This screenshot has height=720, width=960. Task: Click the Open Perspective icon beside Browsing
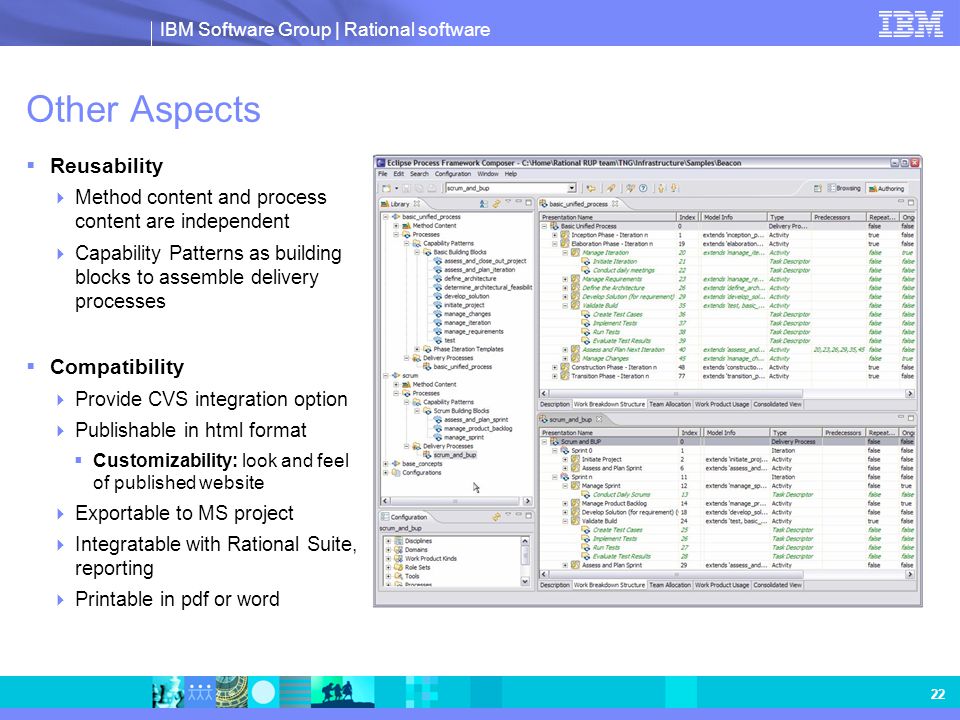[817, 189]
